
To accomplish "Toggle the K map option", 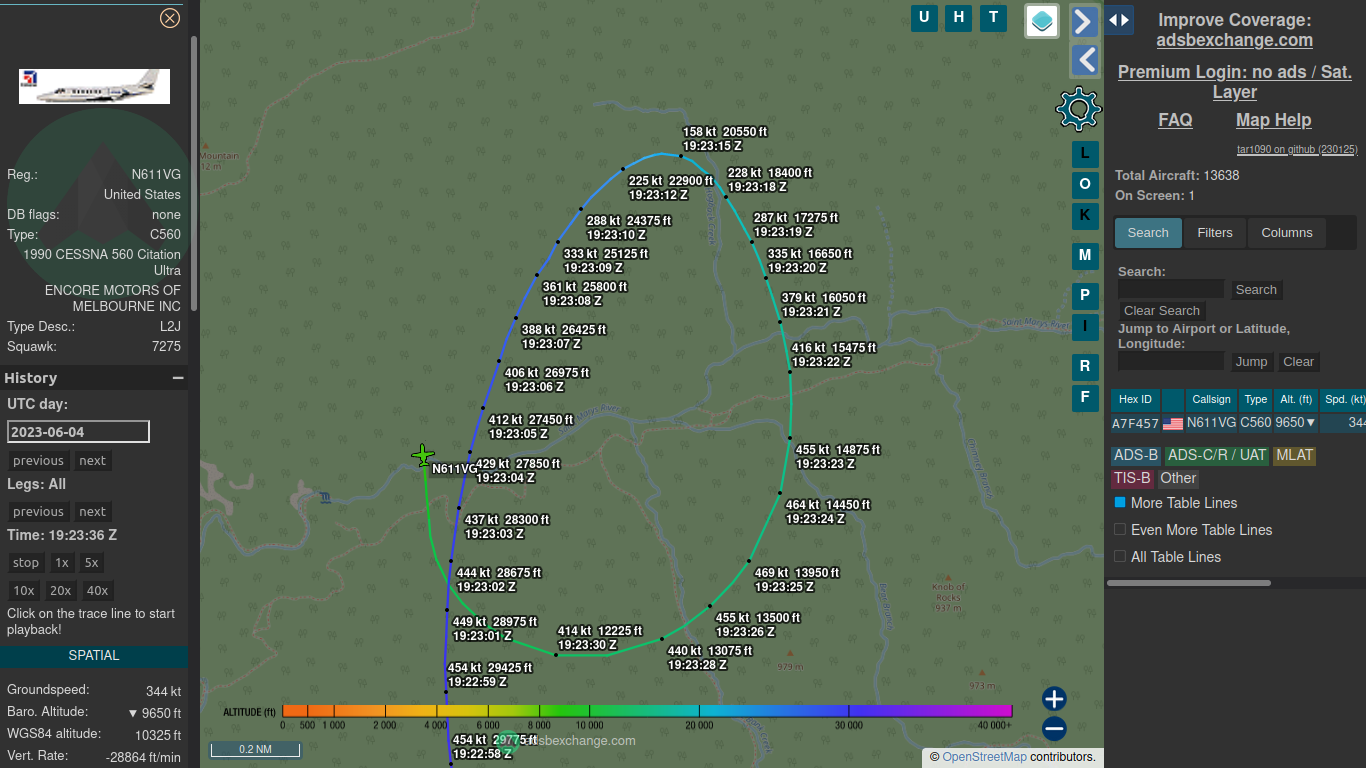I will tap(1085, 216).
